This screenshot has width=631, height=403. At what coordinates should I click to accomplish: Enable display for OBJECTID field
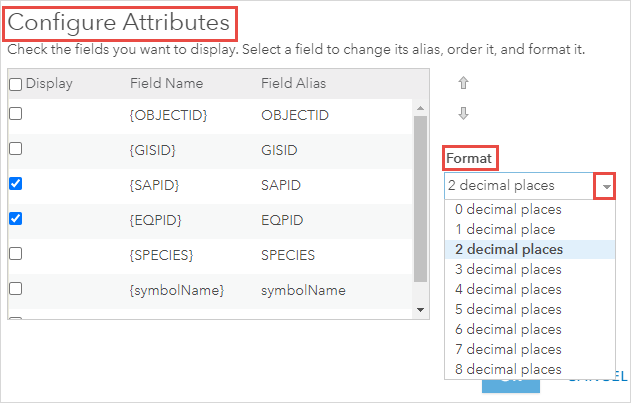pyautogui.click(x=15, y=114)
